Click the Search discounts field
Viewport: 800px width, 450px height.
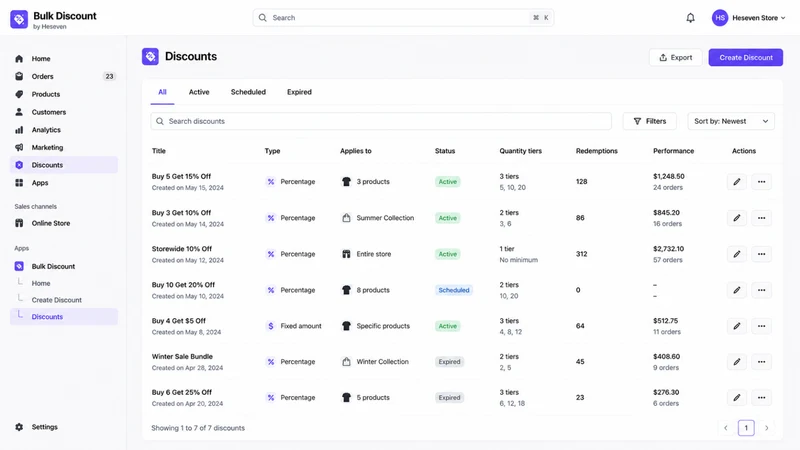(x=381, y=121)
